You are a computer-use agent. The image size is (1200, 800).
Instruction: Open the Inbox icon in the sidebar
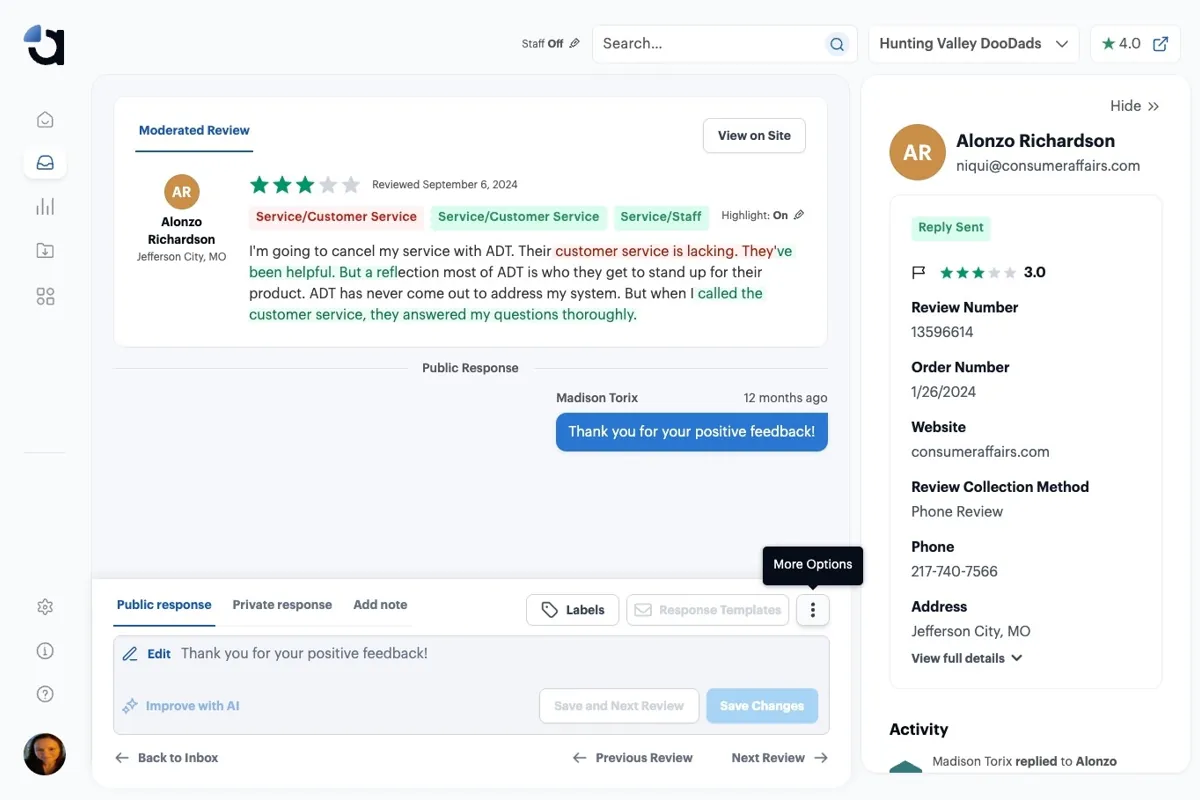(x=45, y=163)
